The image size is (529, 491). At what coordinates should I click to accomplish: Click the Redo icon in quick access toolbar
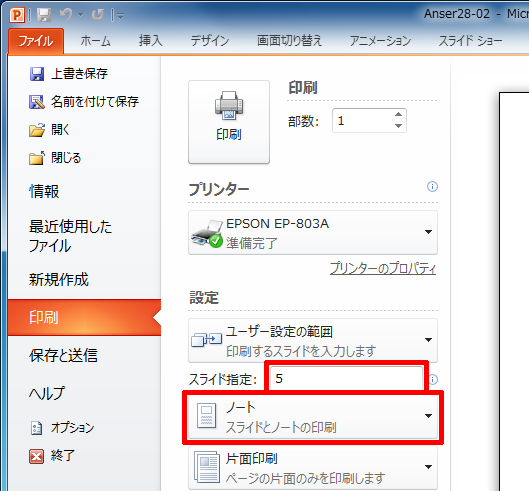coord(98,15)
